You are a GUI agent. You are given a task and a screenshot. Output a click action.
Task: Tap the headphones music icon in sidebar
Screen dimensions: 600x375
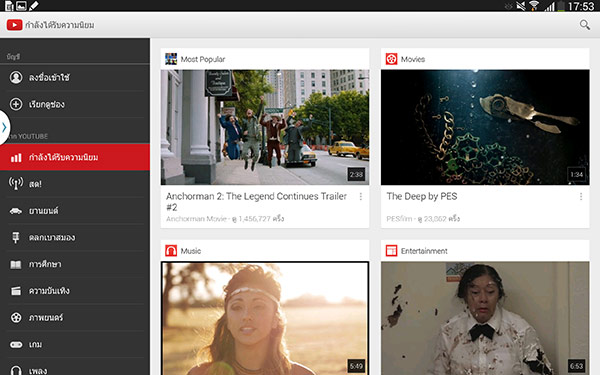pos(16,370)
